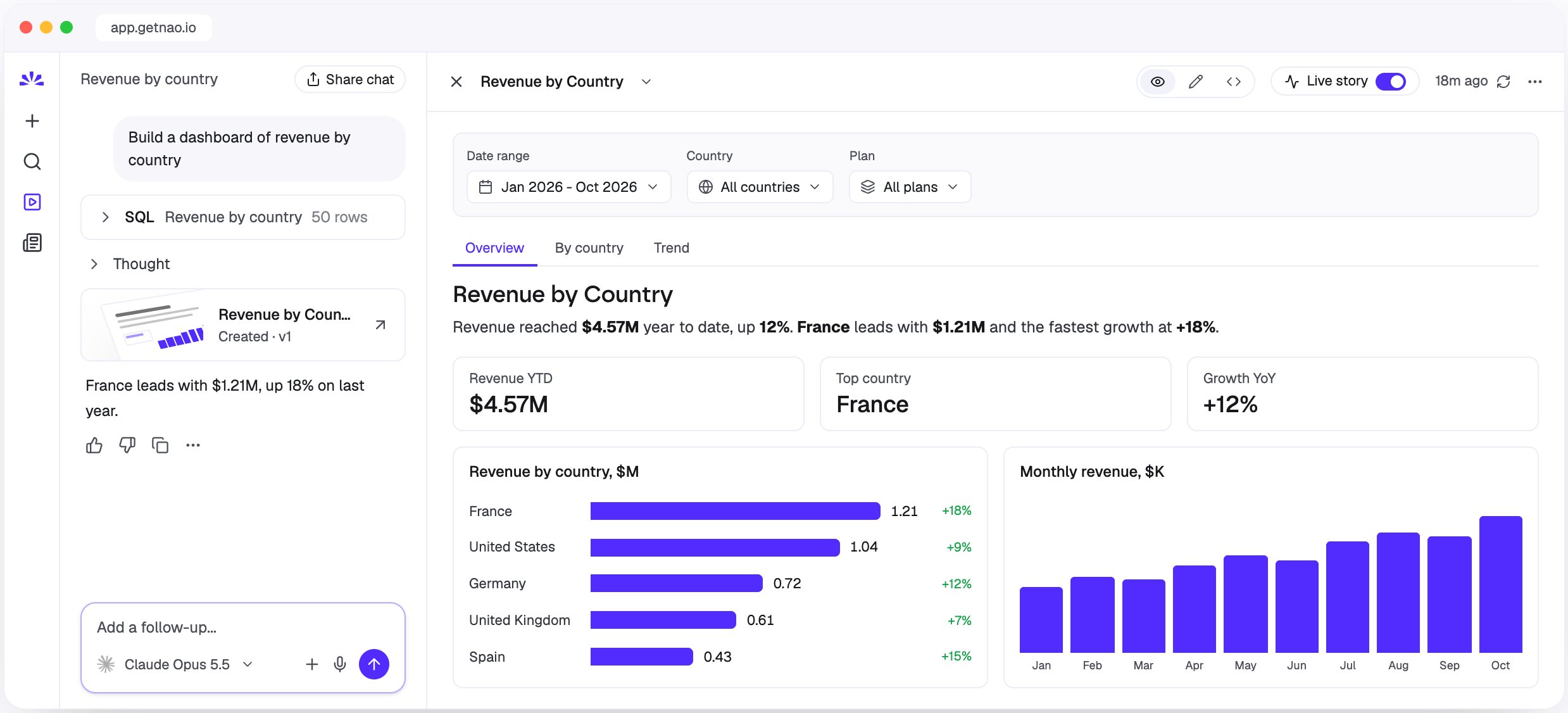Open search from the left sidebar
The width and height of the screenshot is (1568, 713).
click(x=32, y=161)
